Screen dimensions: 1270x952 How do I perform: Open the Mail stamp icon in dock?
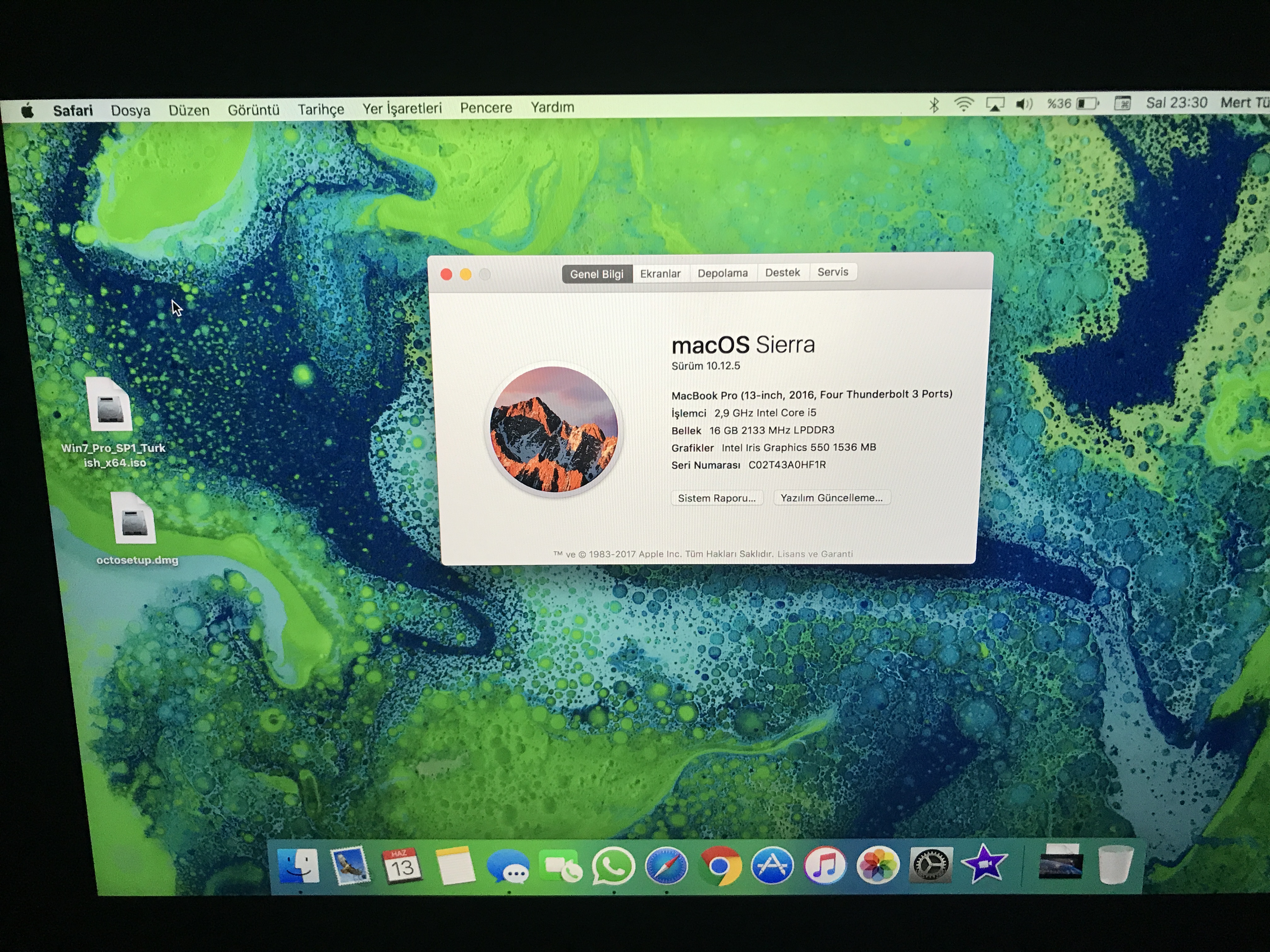click(x=350, y=866)
